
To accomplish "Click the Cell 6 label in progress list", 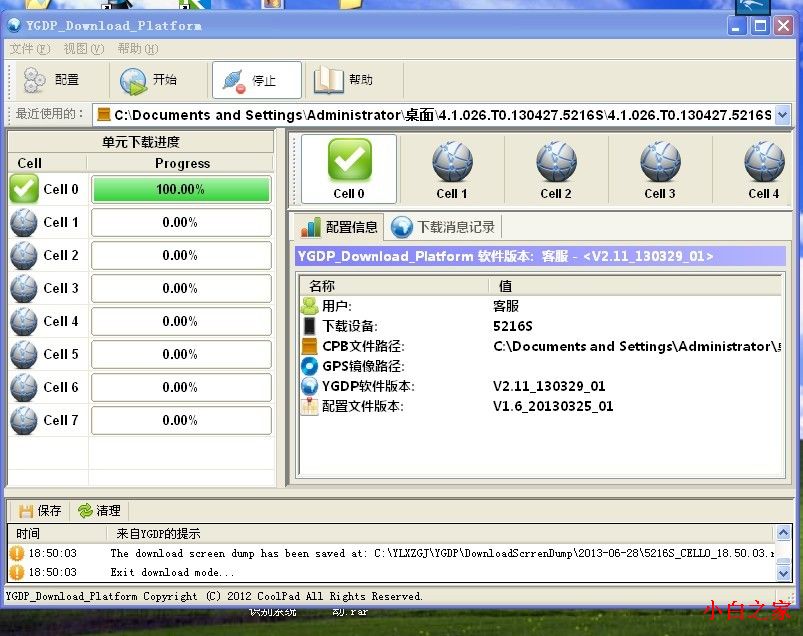I will click(x=61, y=387).
